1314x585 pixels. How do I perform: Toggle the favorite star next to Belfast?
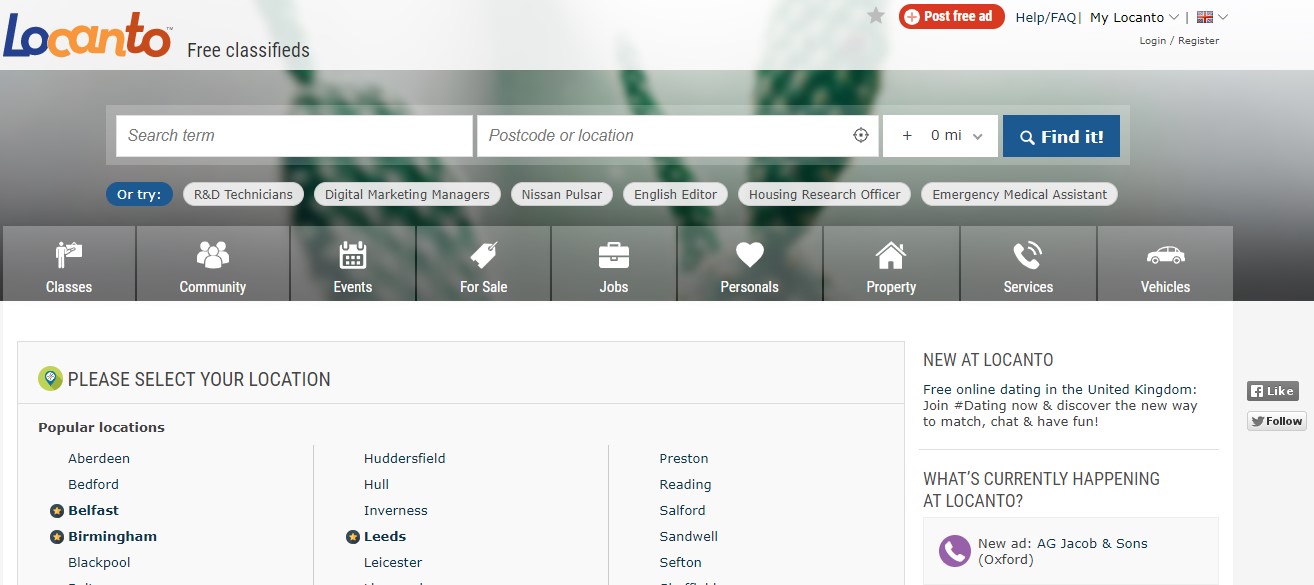pos(57,511)
